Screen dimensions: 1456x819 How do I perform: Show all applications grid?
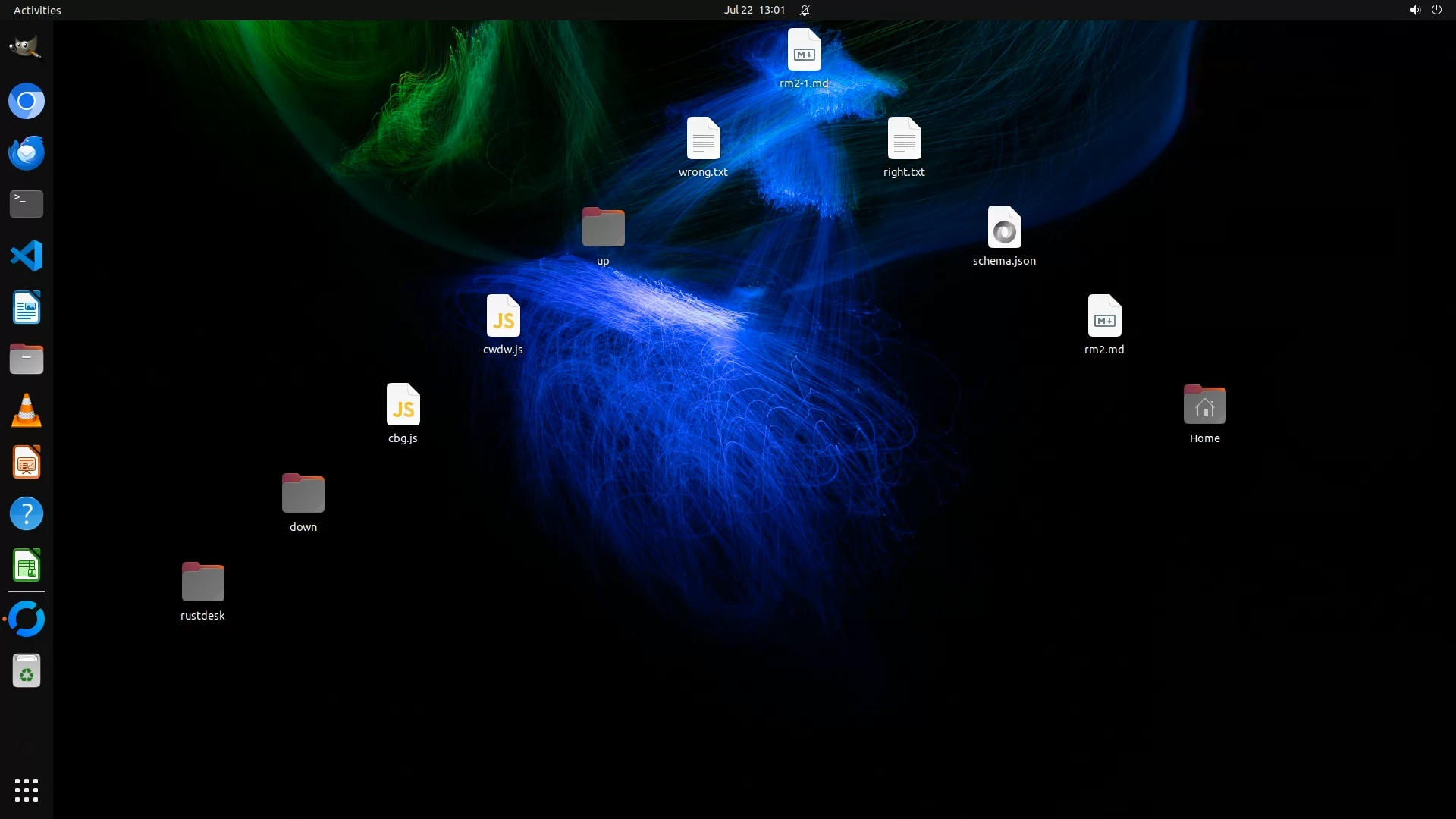pos(26,789)
